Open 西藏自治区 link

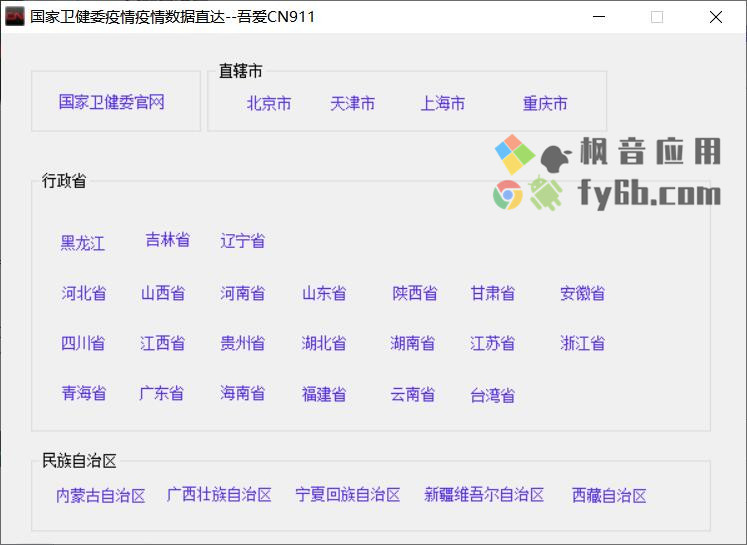point(609,495)
